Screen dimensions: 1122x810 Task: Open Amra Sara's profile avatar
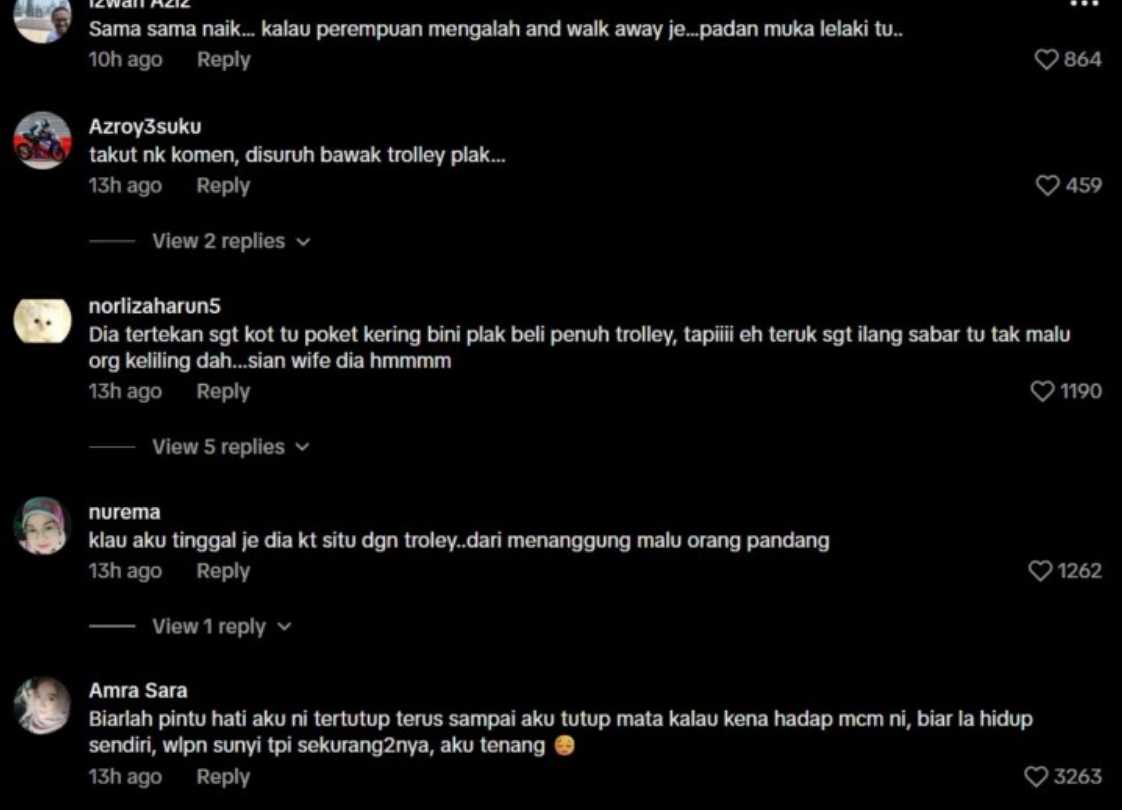click(42, 706)
